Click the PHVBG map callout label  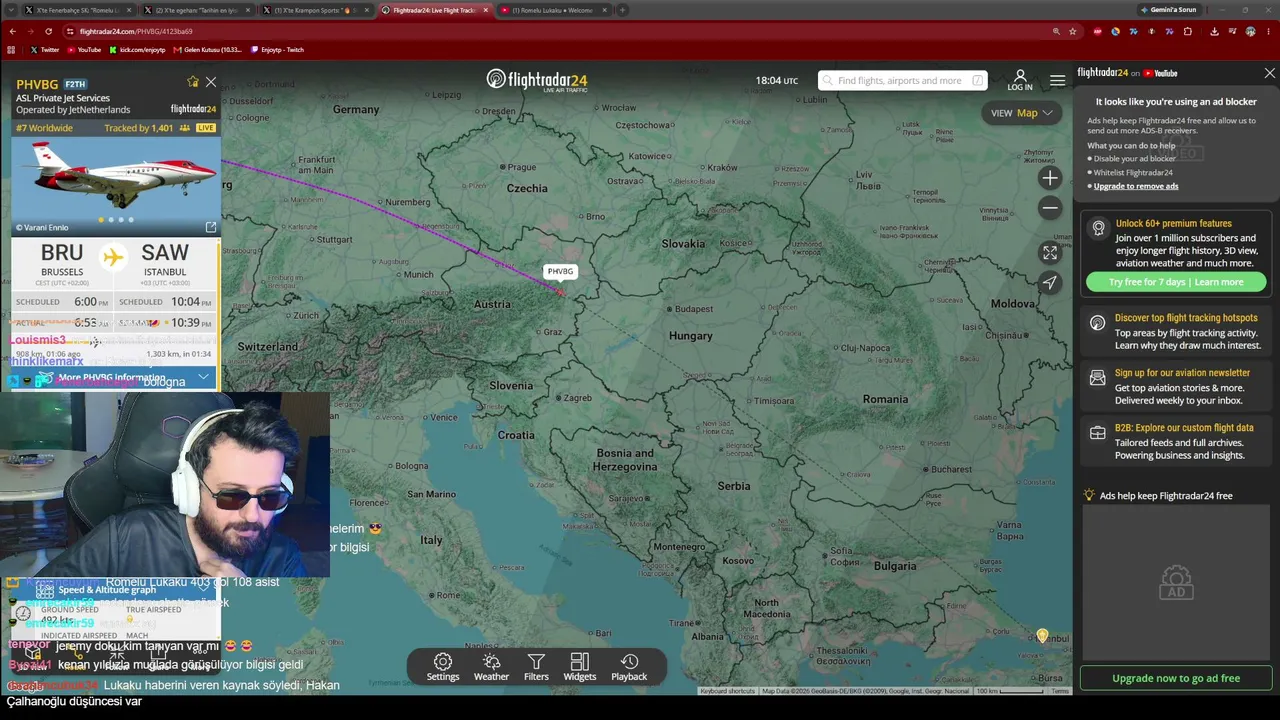coord(560,271)
